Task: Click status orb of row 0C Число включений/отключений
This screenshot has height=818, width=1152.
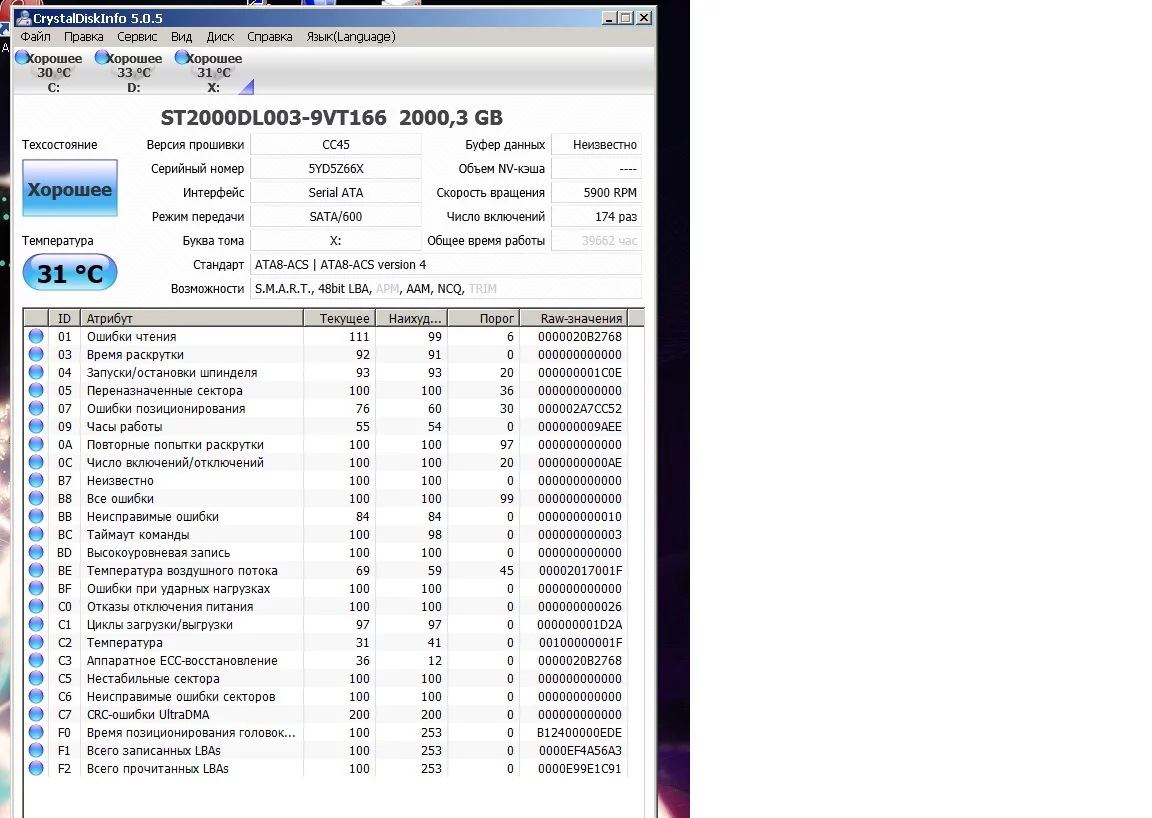Action: (x=36, y=462)
